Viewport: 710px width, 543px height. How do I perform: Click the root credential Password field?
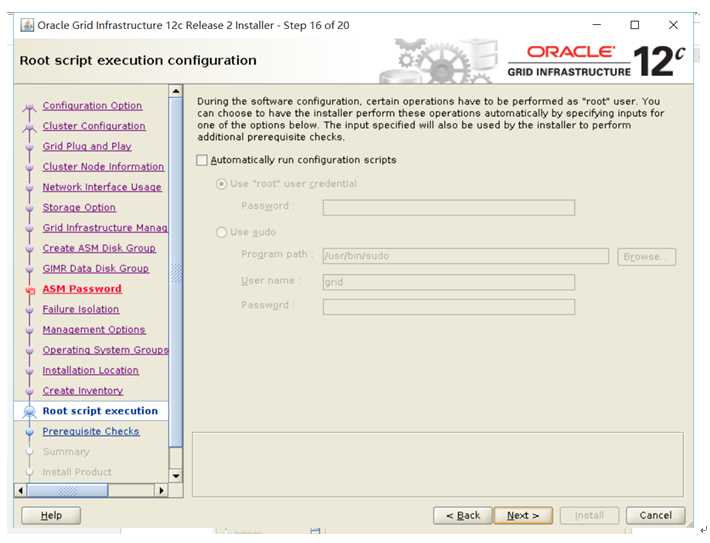449,207
